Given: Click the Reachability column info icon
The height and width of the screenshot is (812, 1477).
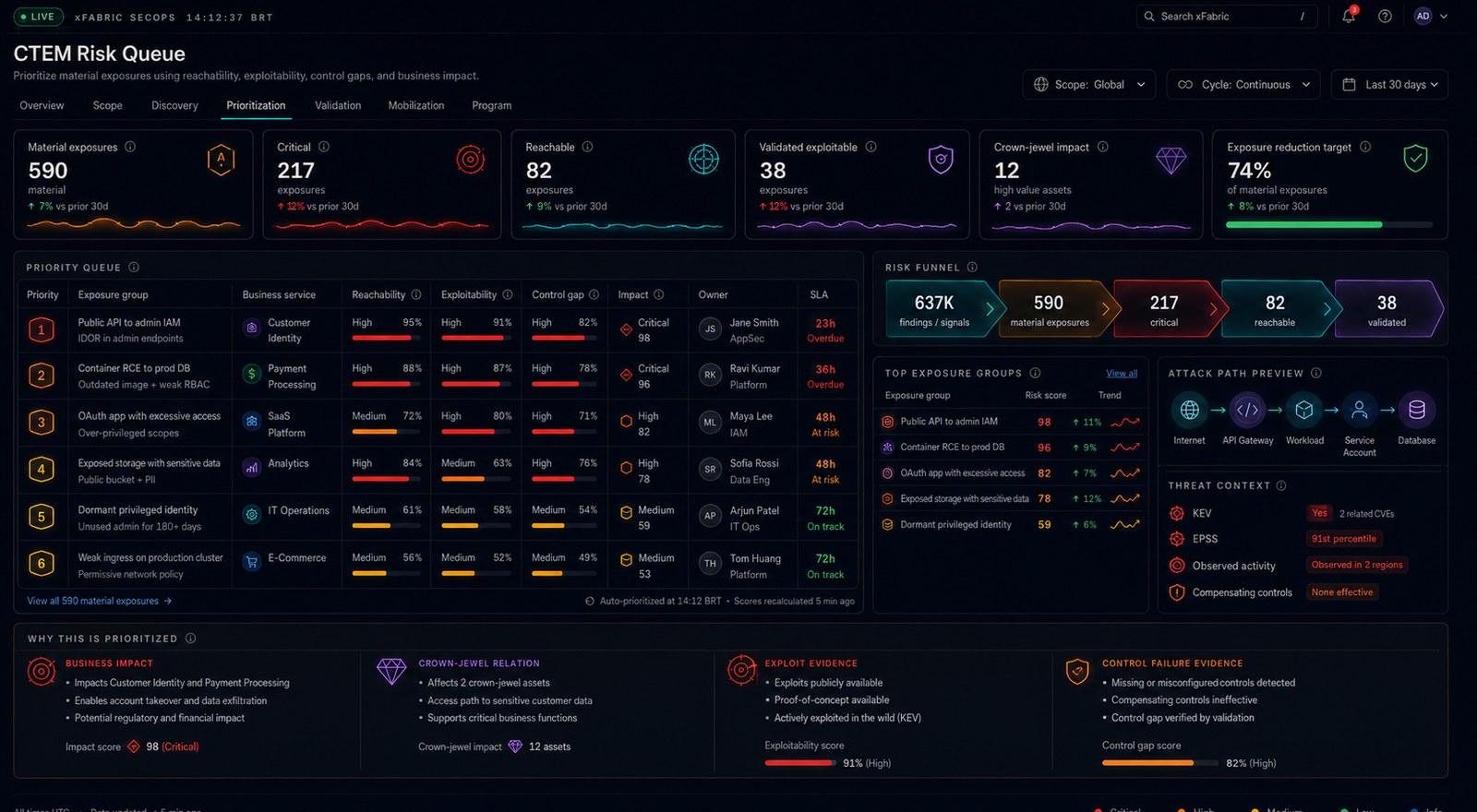Looking at the screenshot, I should [416, 294].
